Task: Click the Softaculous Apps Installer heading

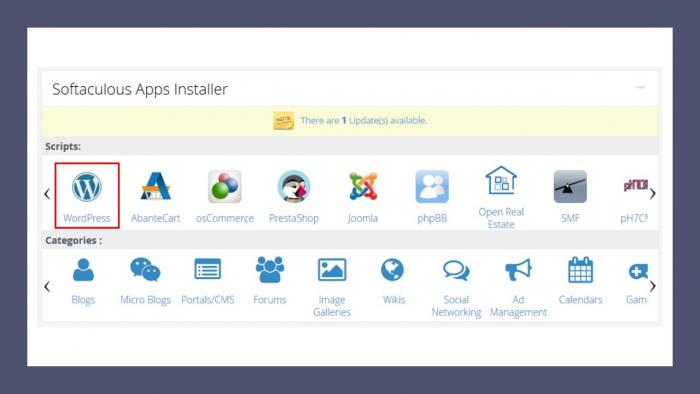Action: click(x=140, y=89)
